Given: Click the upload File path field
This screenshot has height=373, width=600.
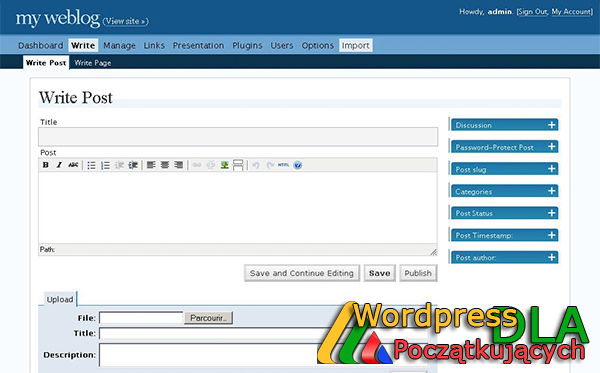Looking at the screenshot, I should pyautogui.click(x=141, y=318).
